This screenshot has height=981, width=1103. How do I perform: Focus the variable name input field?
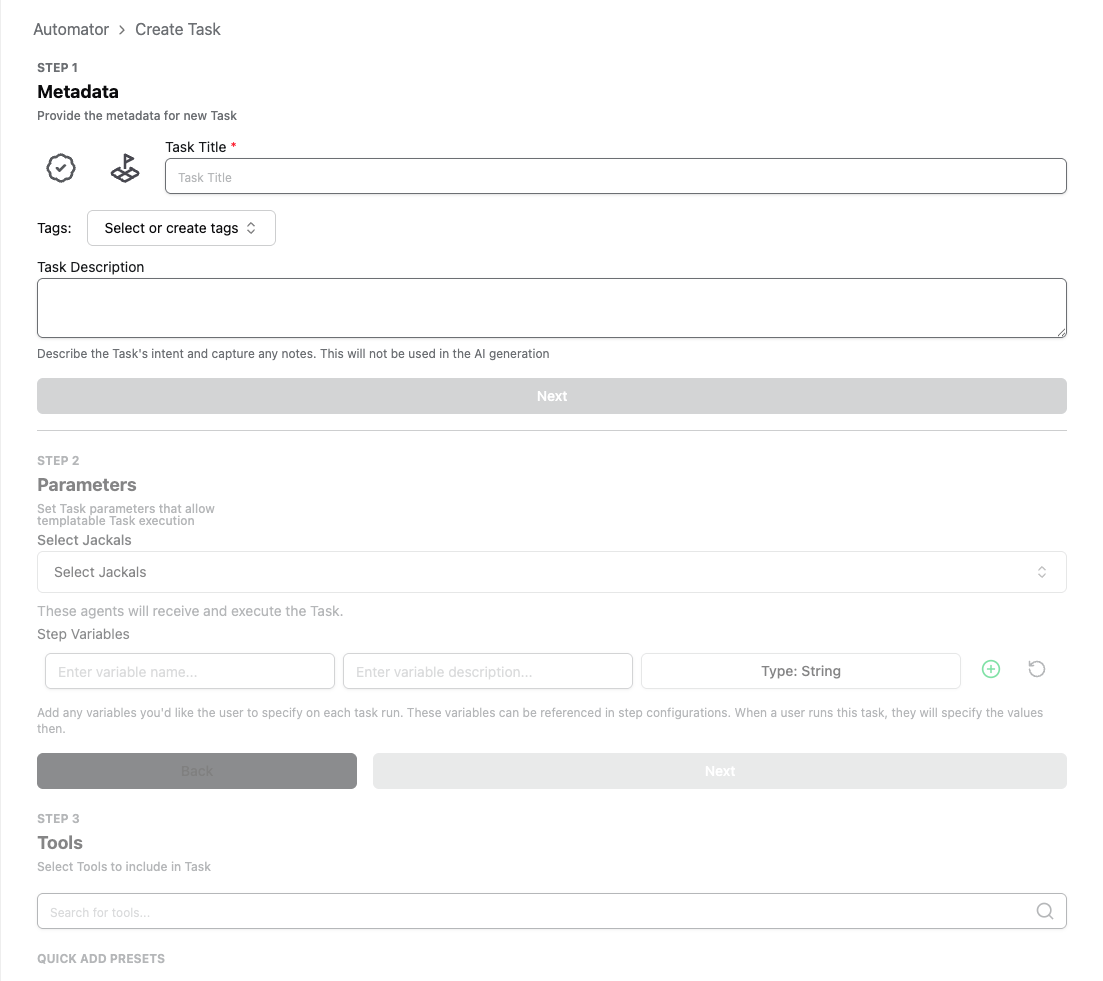190,671
